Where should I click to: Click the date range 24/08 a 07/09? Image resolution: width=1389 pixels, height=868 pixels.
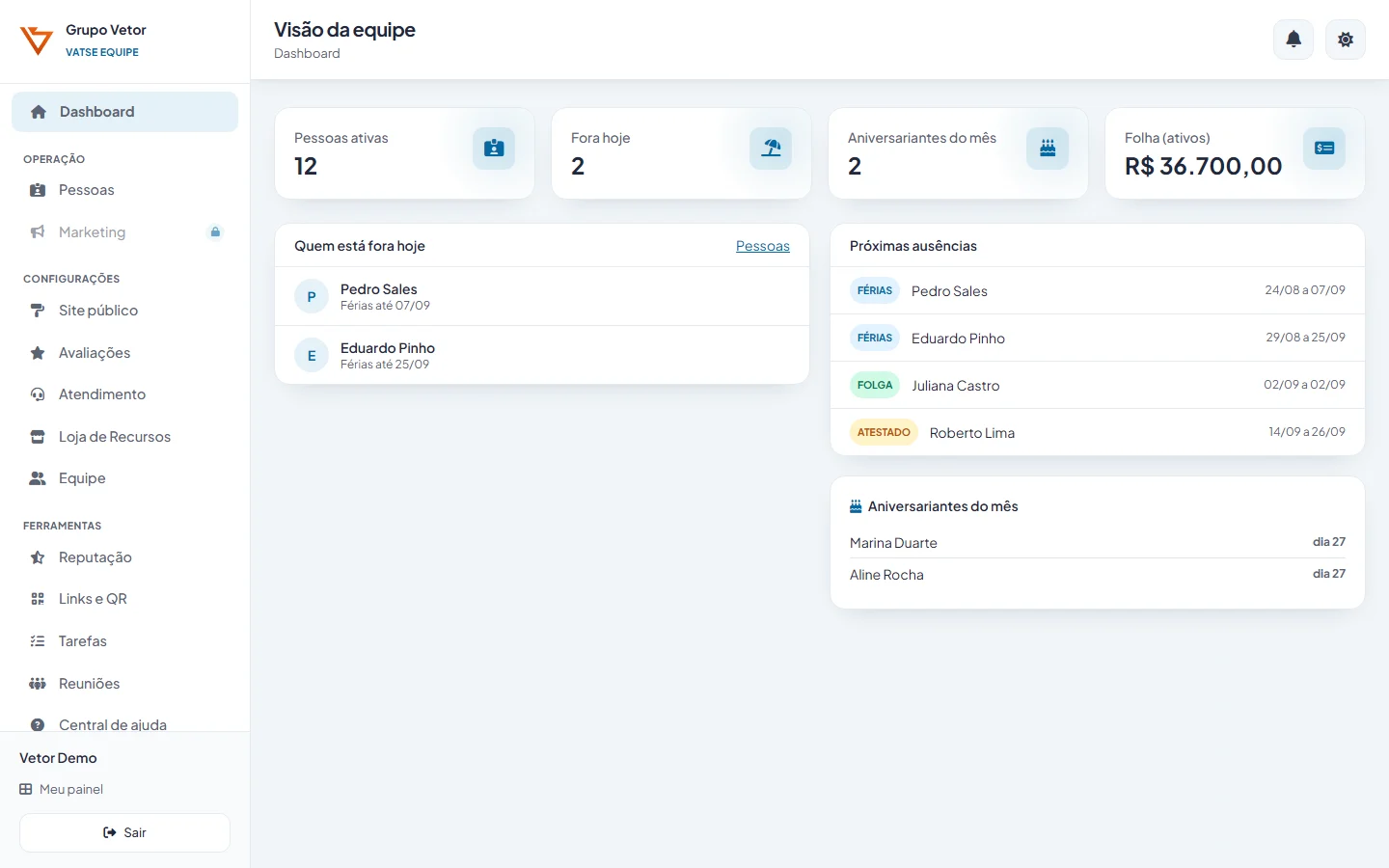(x=1305, y=290)
